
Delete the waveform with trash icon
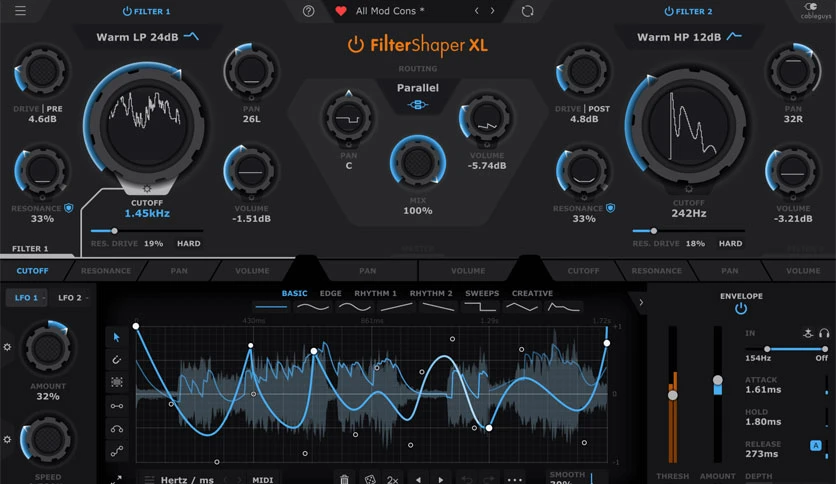point(344,479)
